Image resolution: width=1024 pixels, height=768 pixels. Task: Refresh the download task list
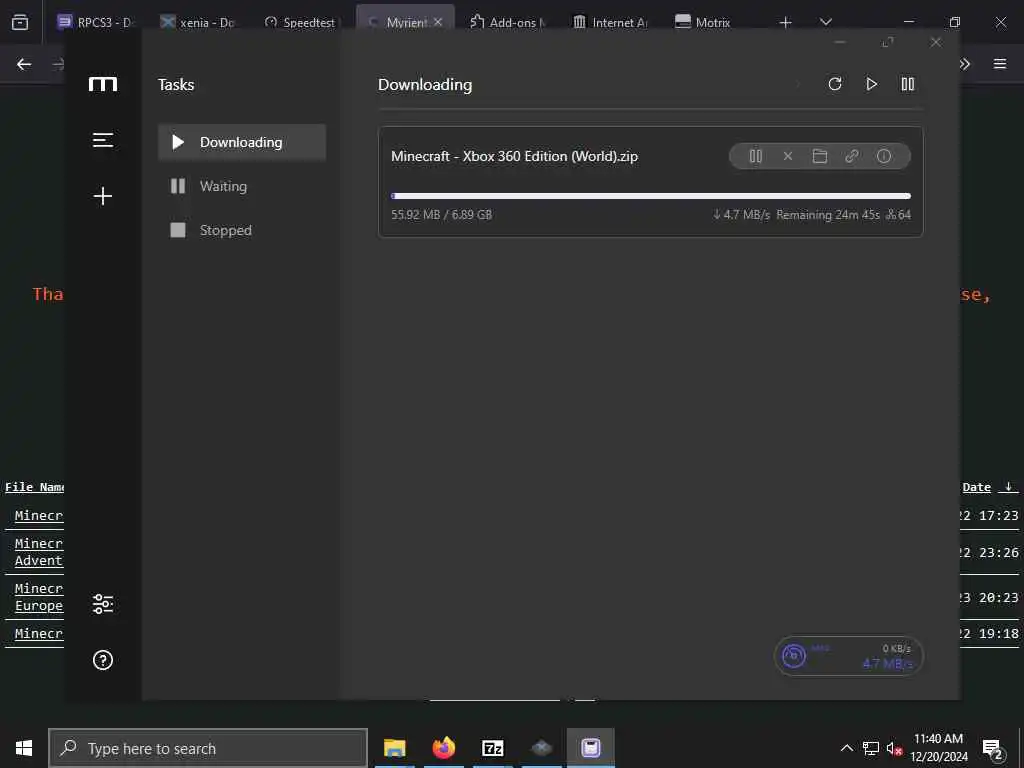(835, 84)
